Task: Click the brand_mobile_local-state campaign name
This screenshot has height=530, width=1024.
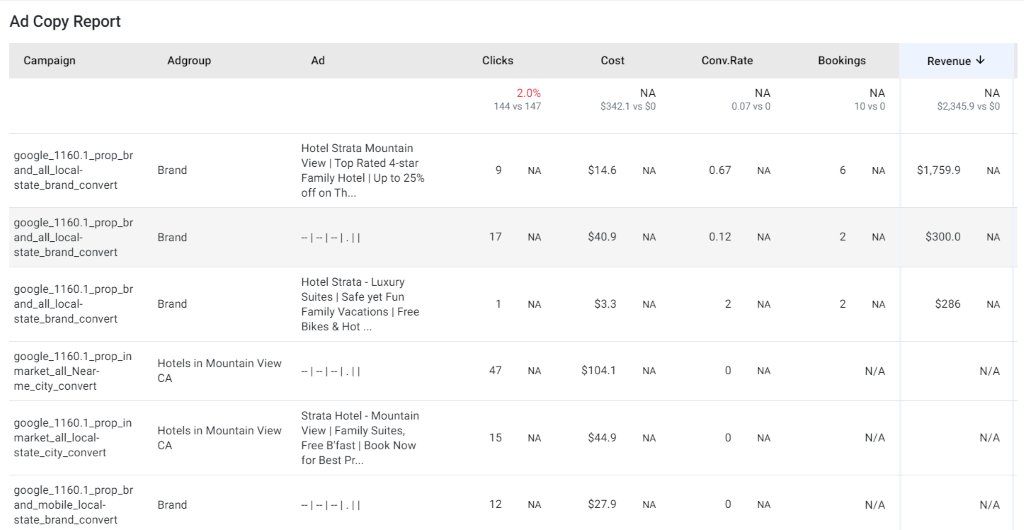Action: [73, 505]
